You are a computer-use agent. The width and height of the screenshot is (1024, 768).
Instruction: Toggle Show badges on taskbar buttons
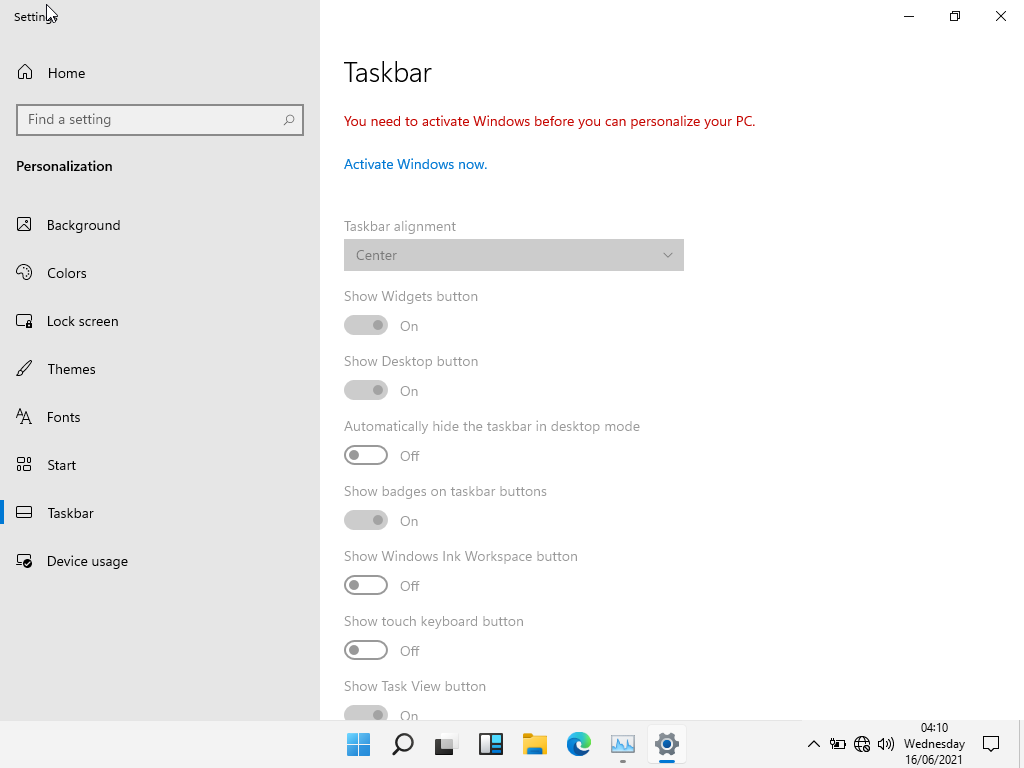[366, 520]
